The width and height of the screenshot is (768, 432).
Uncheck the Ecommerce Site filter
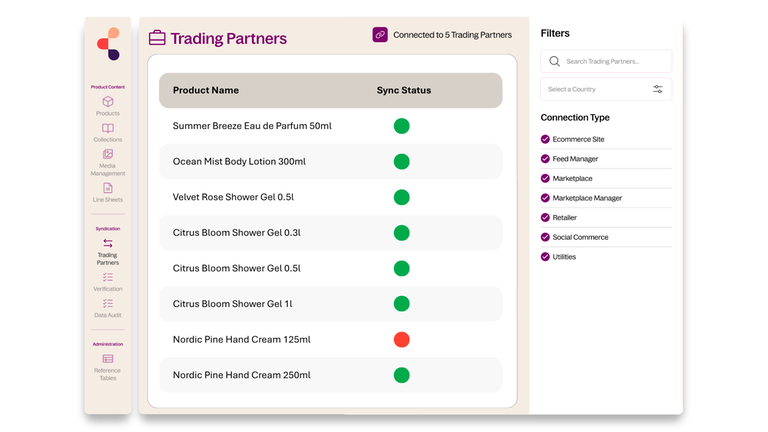(x=545, y=139)
